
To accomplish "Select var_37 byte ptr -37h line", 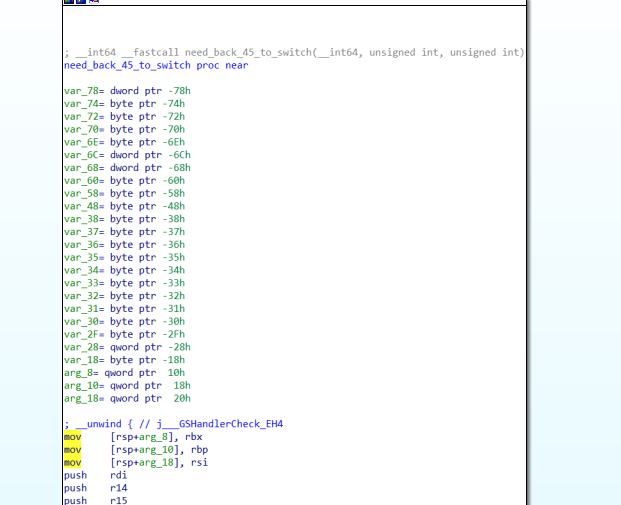I will 124,232.
